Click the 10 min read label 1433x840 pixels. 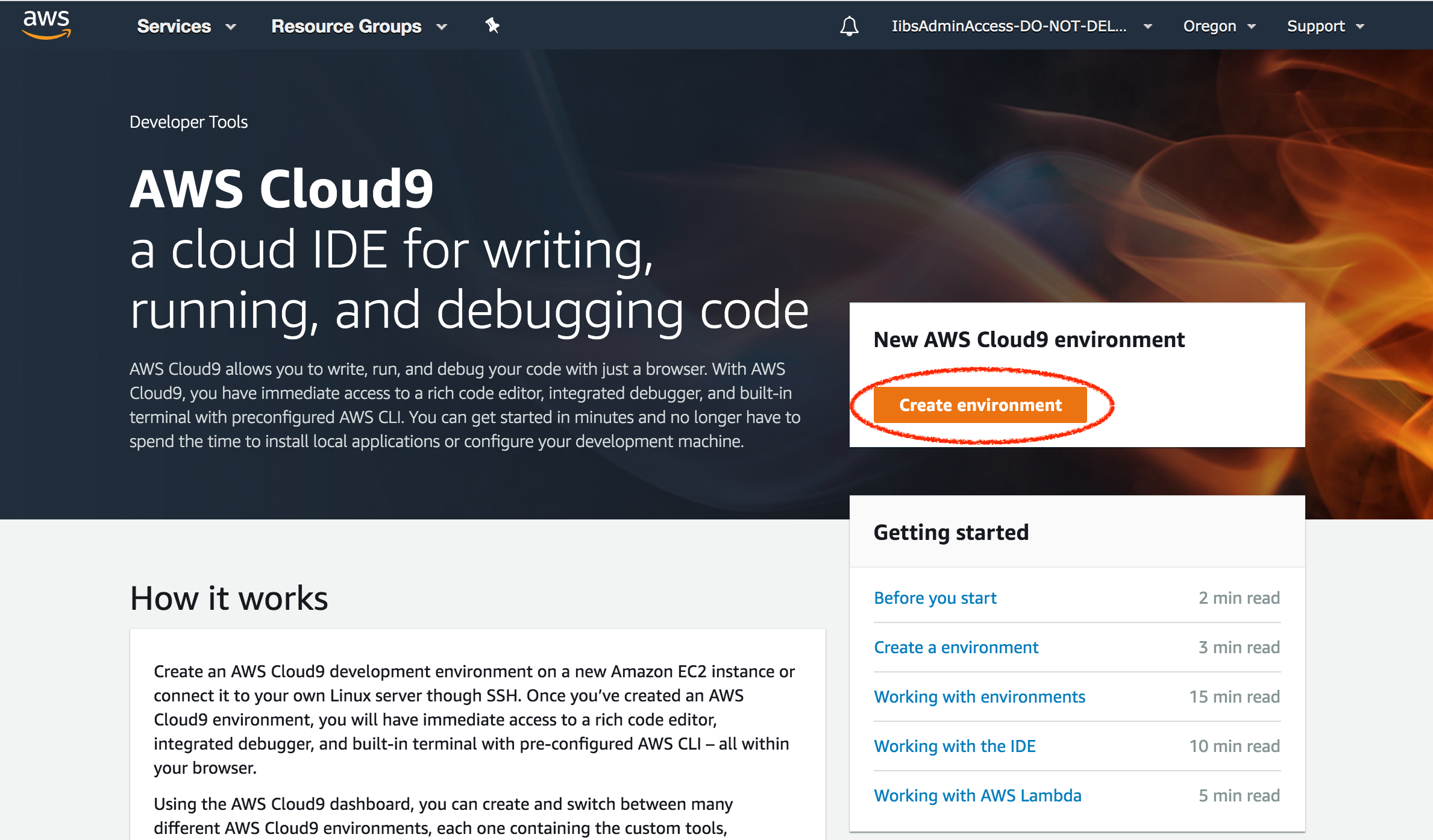tap(1234, 746)
